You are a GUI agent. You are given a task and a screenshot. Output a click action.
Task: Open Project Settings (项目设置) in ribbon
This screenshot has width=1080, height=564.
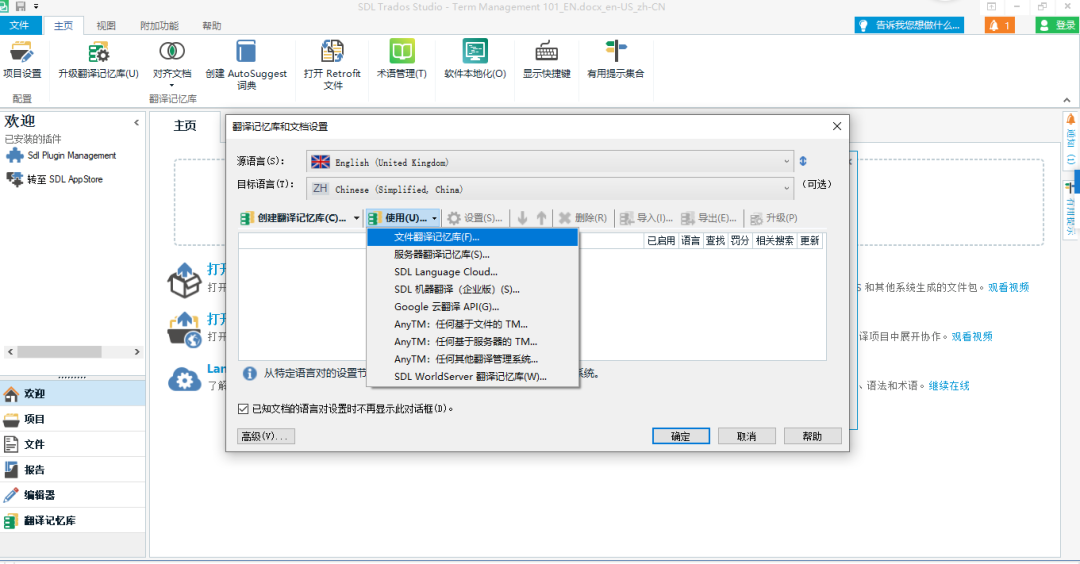coord(22,60)
